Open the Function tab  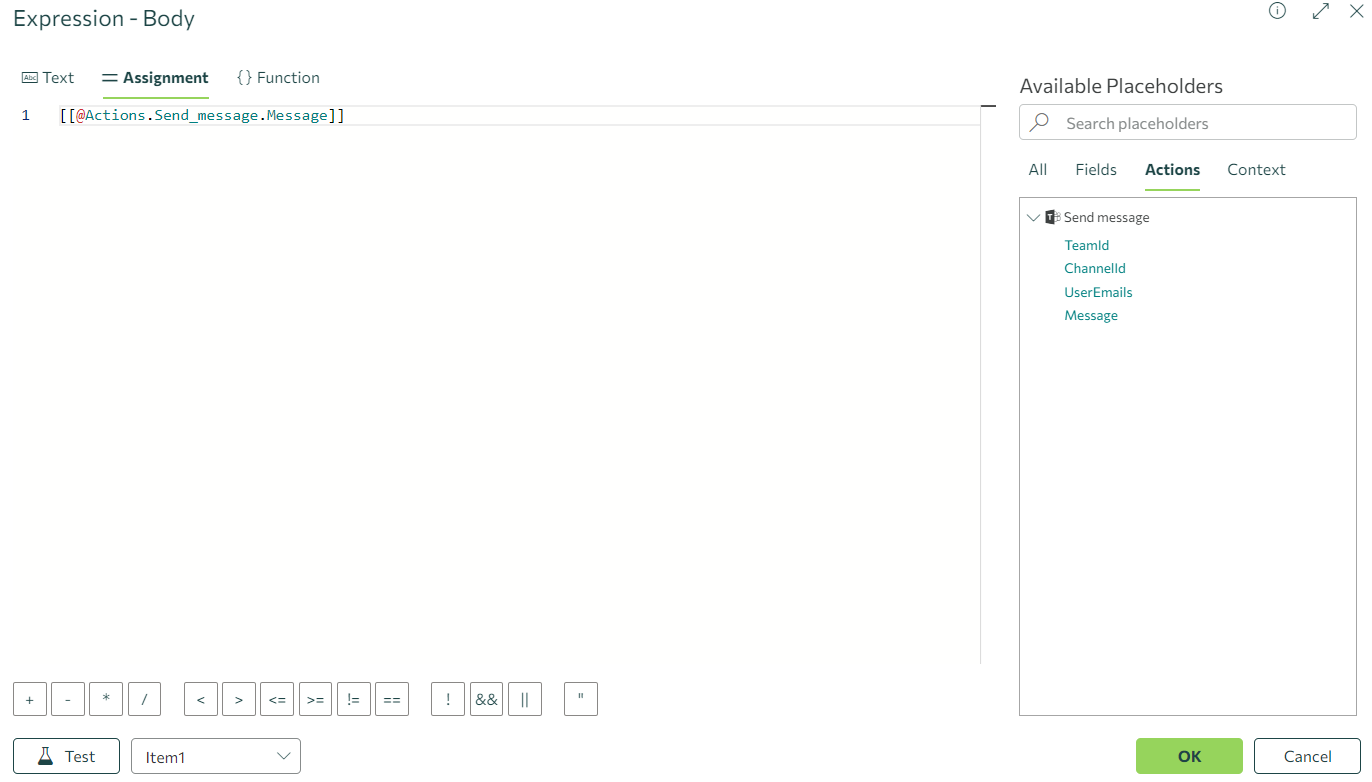click(x=278, y=78)
